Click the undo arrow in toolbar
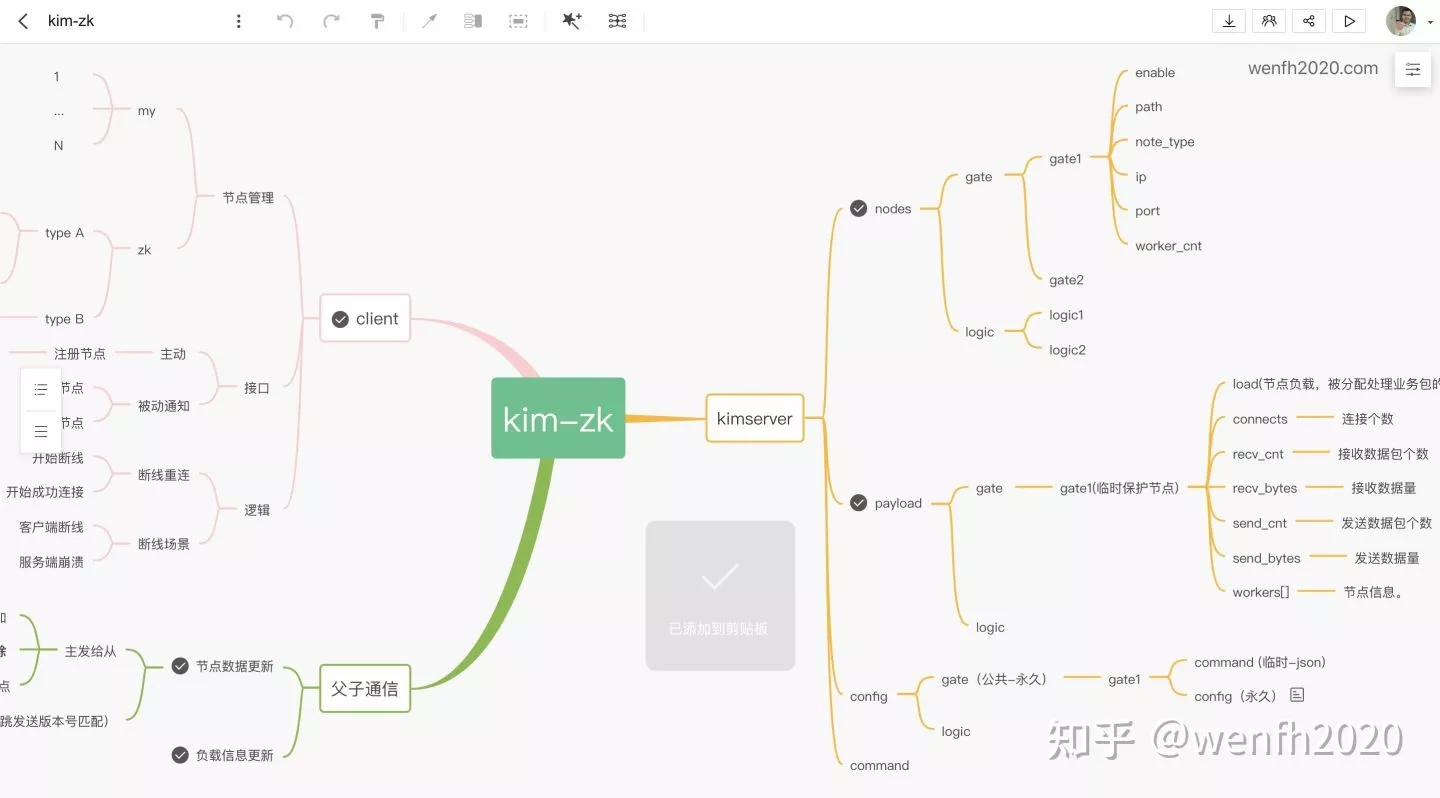This screenshot has width=1440, height=798. [x=285, y=21]
